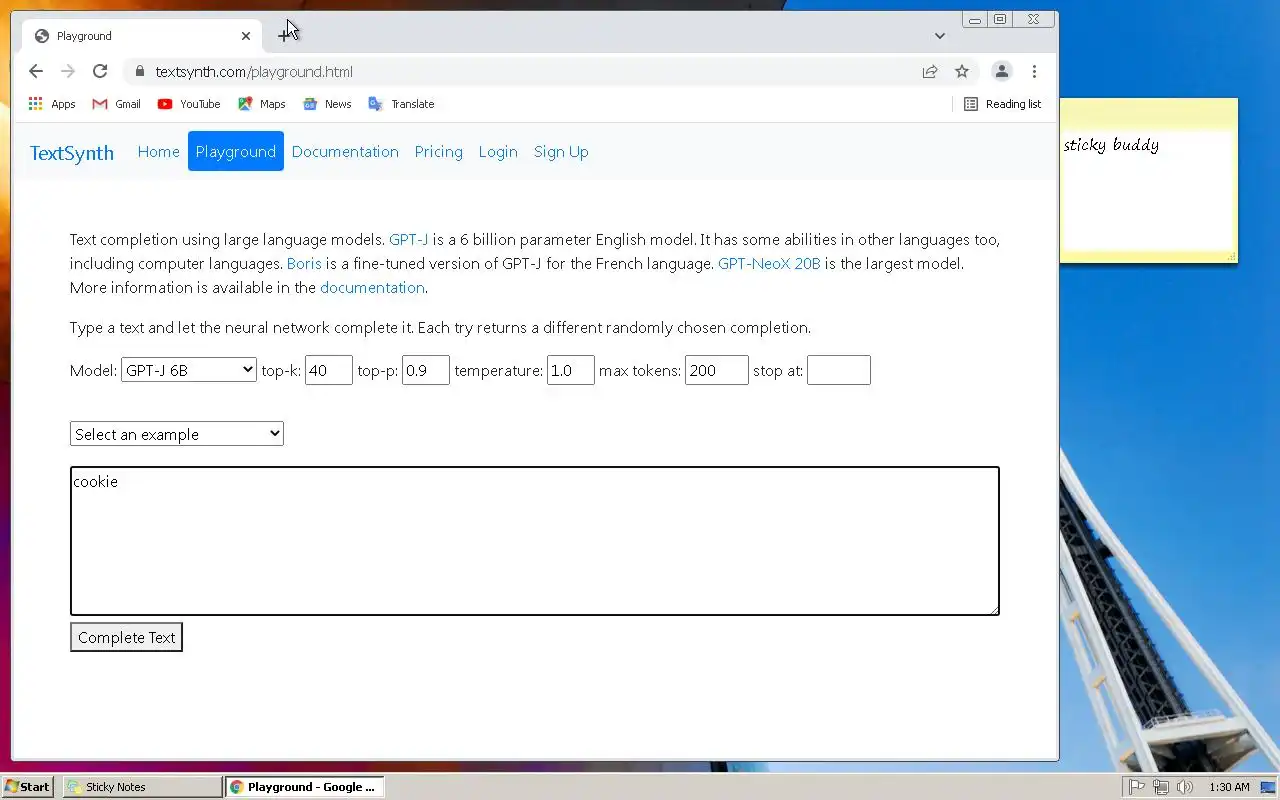Go back with the browser back arrow
Image resolution: width=1280 pixels, height=800 pixels.
[x=36, y=71]
